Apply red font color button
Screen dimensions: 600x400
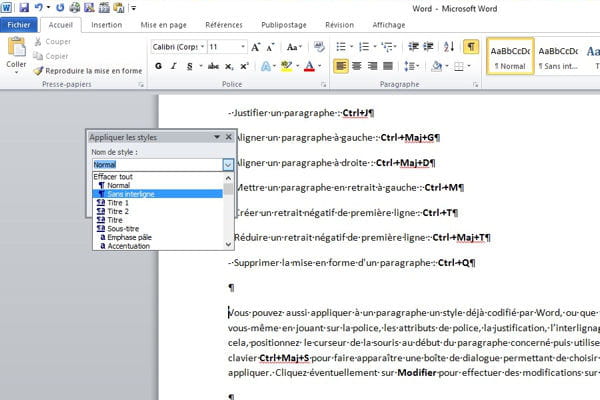[309, 66]
